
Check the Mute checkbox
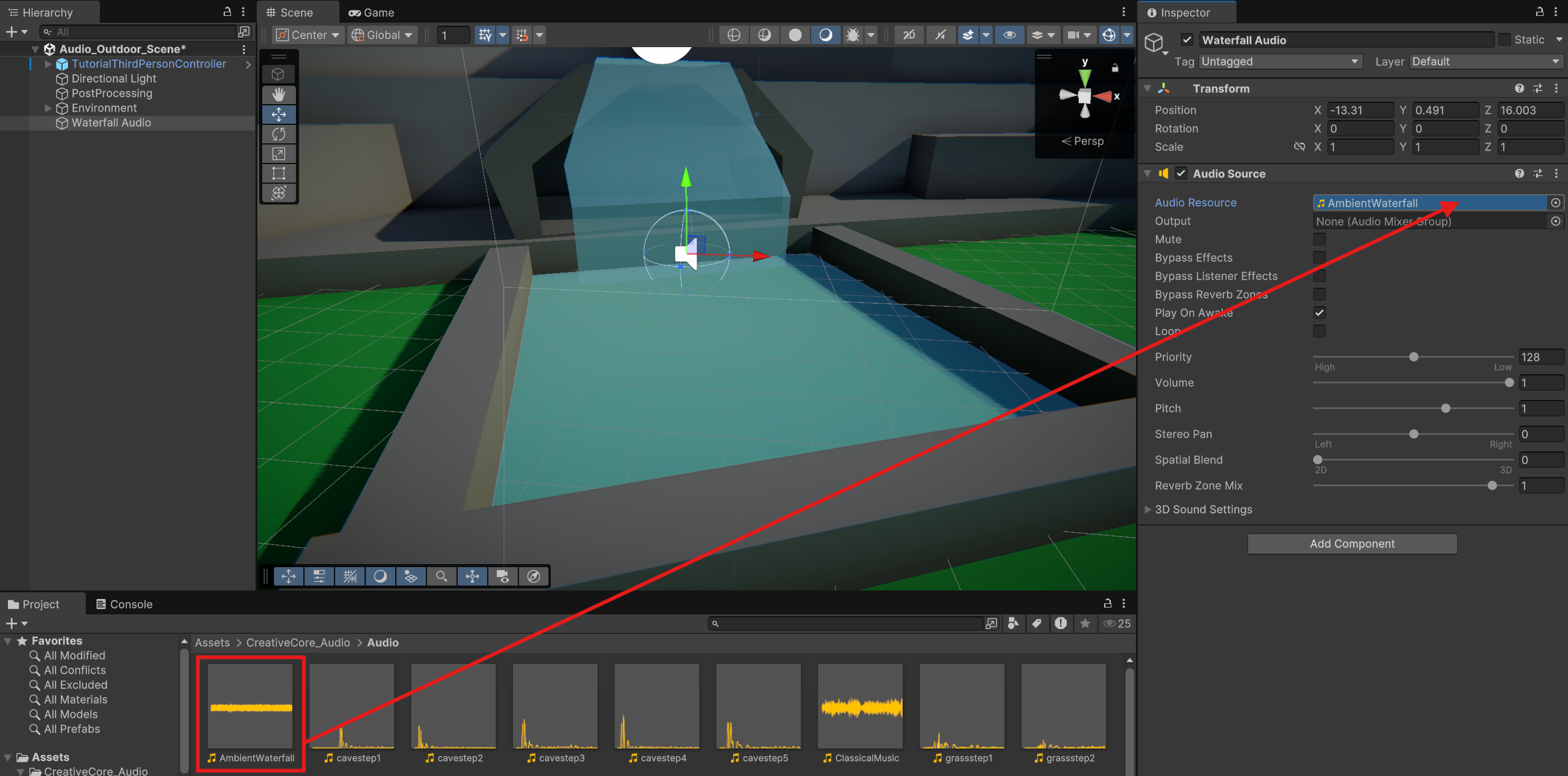[x=1319, y=239]
